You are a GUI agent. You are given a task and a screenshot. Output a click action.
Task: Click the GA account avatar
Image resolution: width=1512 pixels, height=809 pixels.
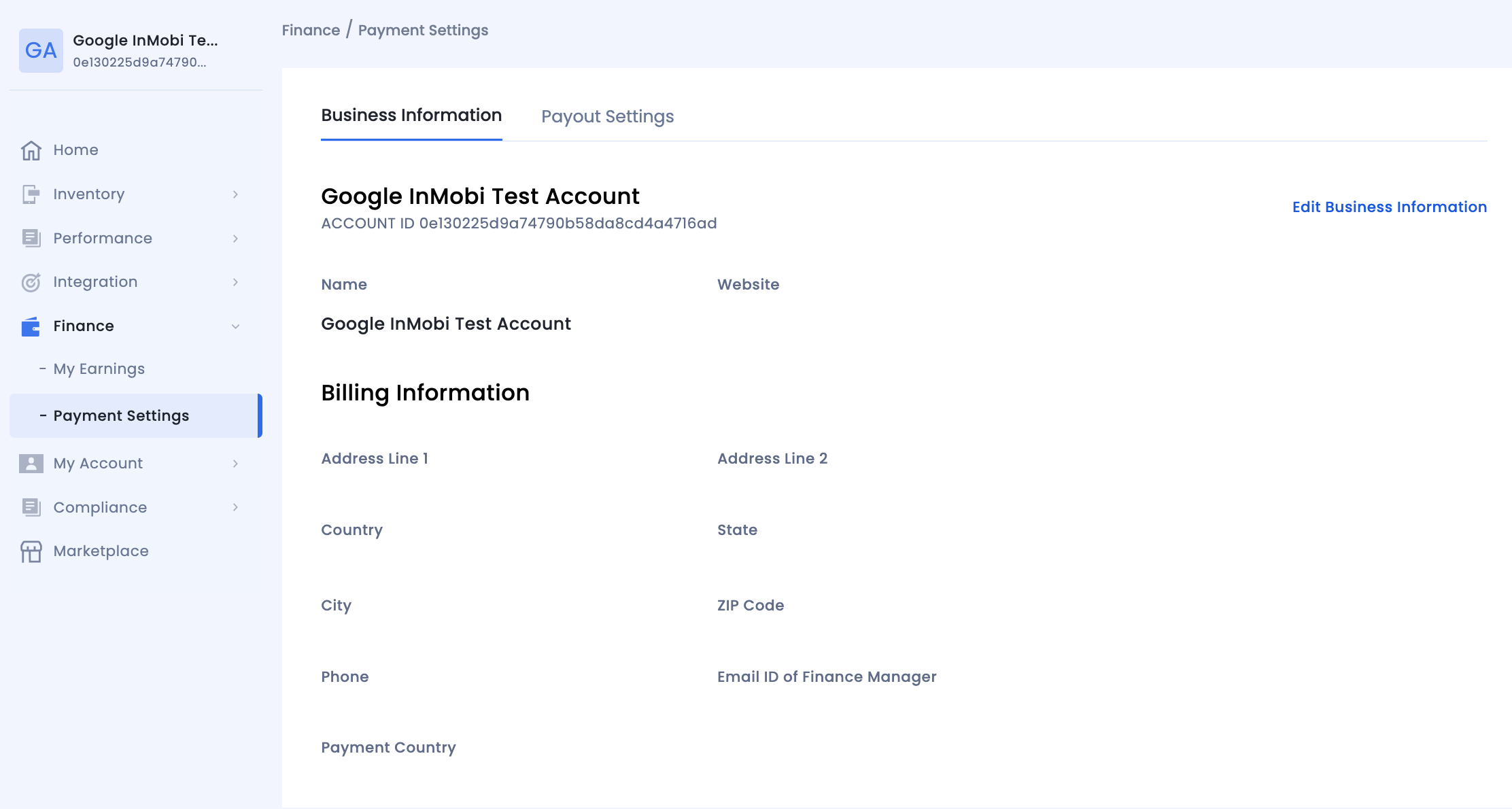pyautogui.click(x=41, y=50)
